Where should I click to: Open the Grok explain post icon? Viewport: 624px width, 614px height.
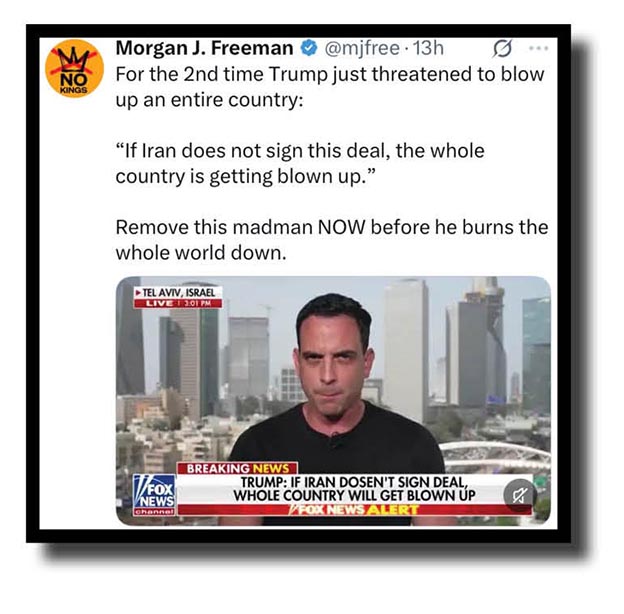[502, 49]
